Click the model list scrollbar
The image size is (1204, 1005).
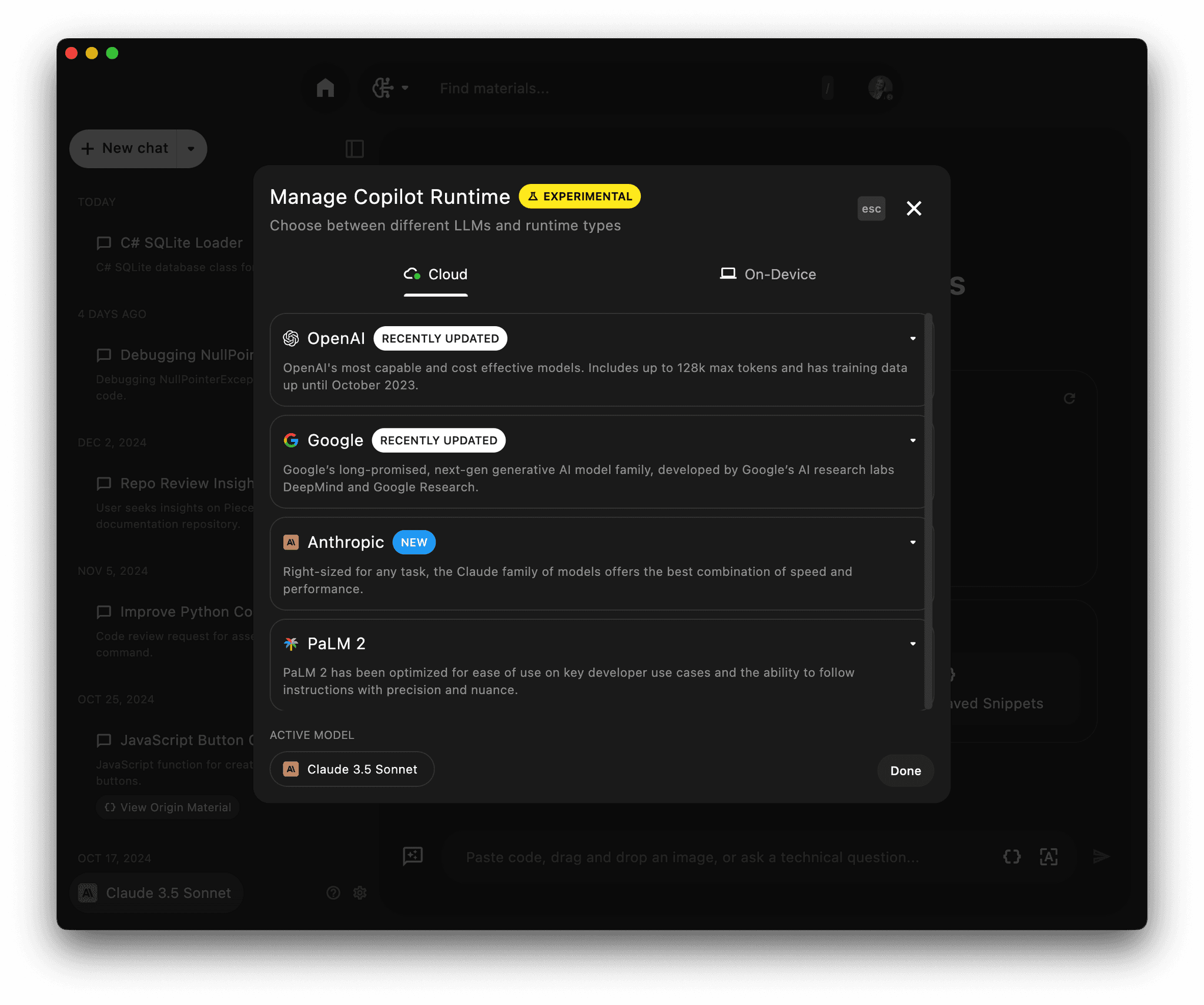[x=928, y=511]
